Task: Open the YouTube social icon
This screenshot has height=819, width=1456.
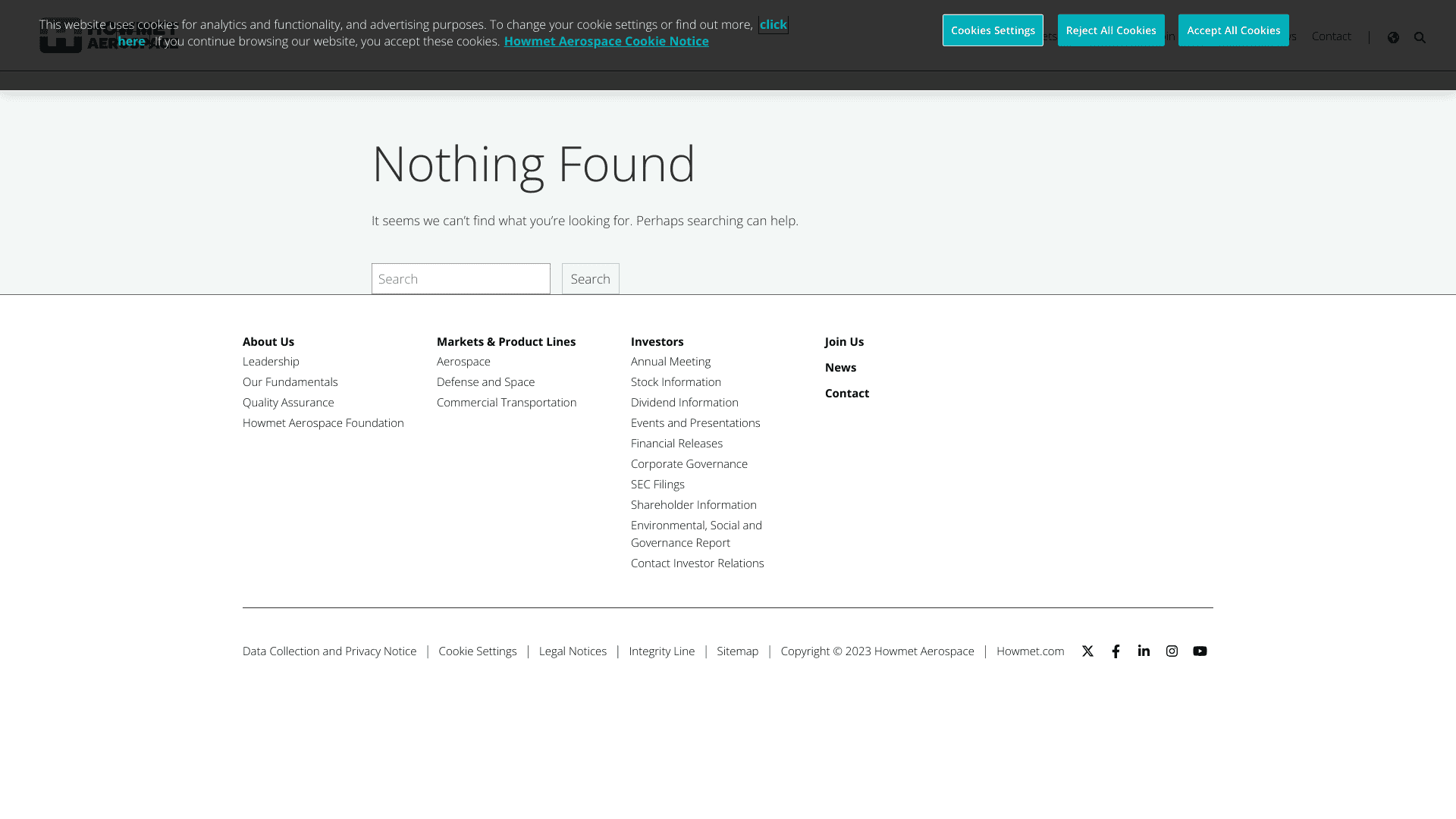Action: tap(1200, 651)
